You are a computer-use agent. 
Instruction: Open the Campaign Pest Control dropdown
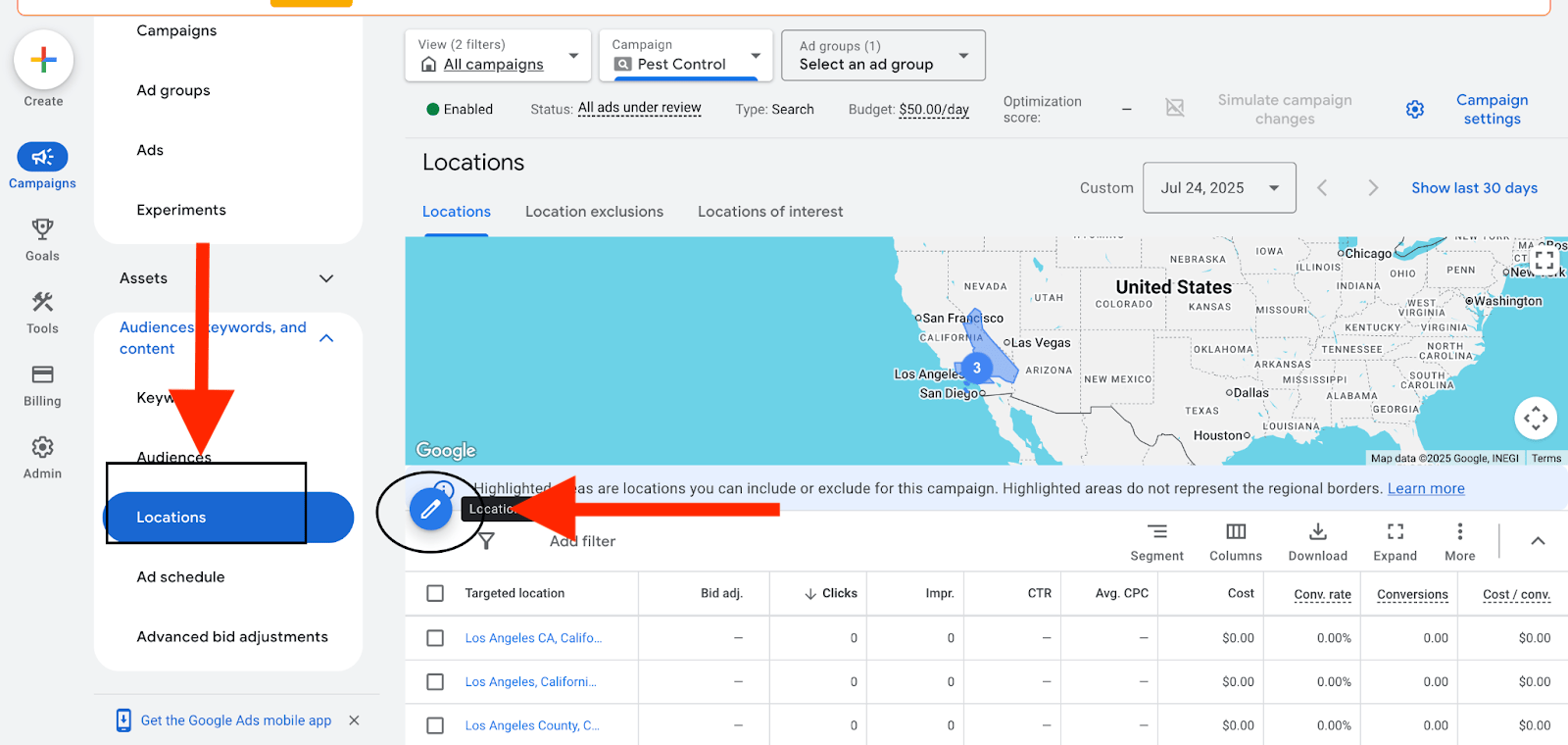click(686, 55)
